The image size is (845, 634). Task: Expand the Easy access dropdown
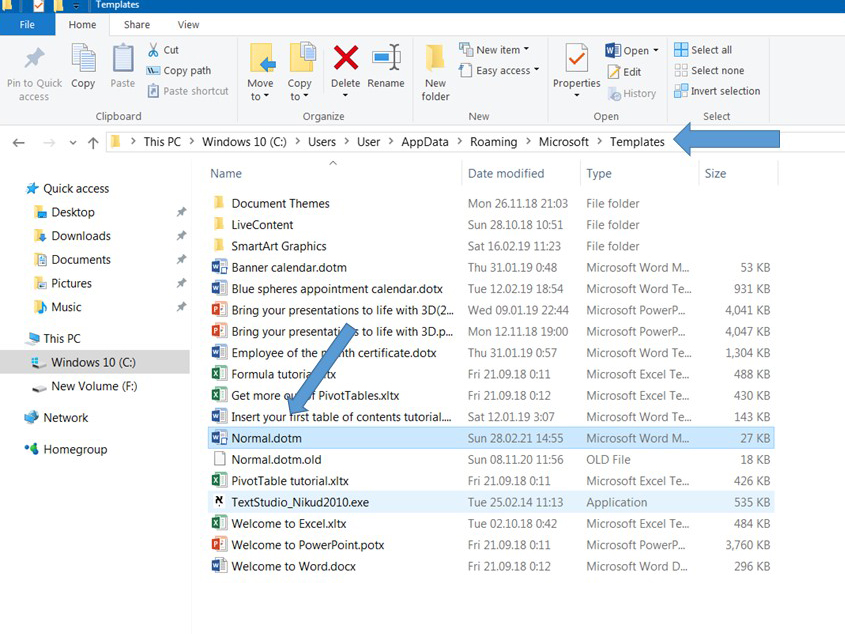pos(500,71)
